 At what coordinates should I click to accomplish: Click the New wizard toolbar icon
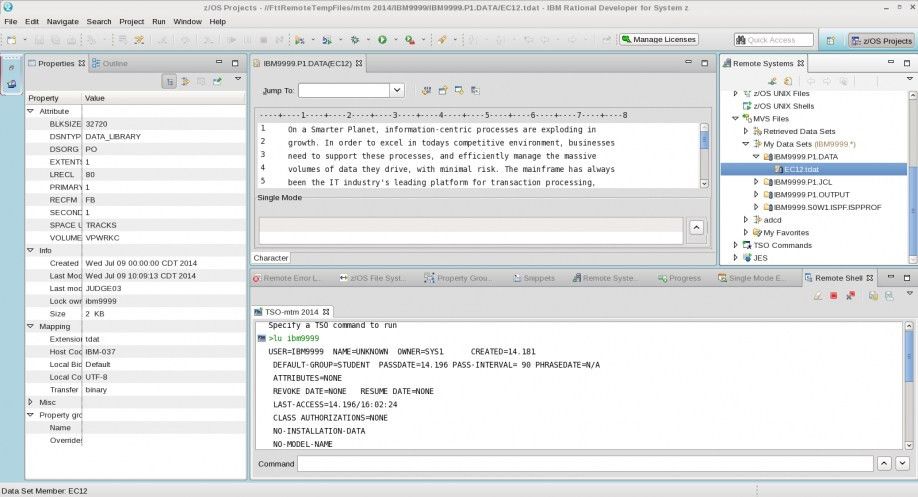point(12,40)
